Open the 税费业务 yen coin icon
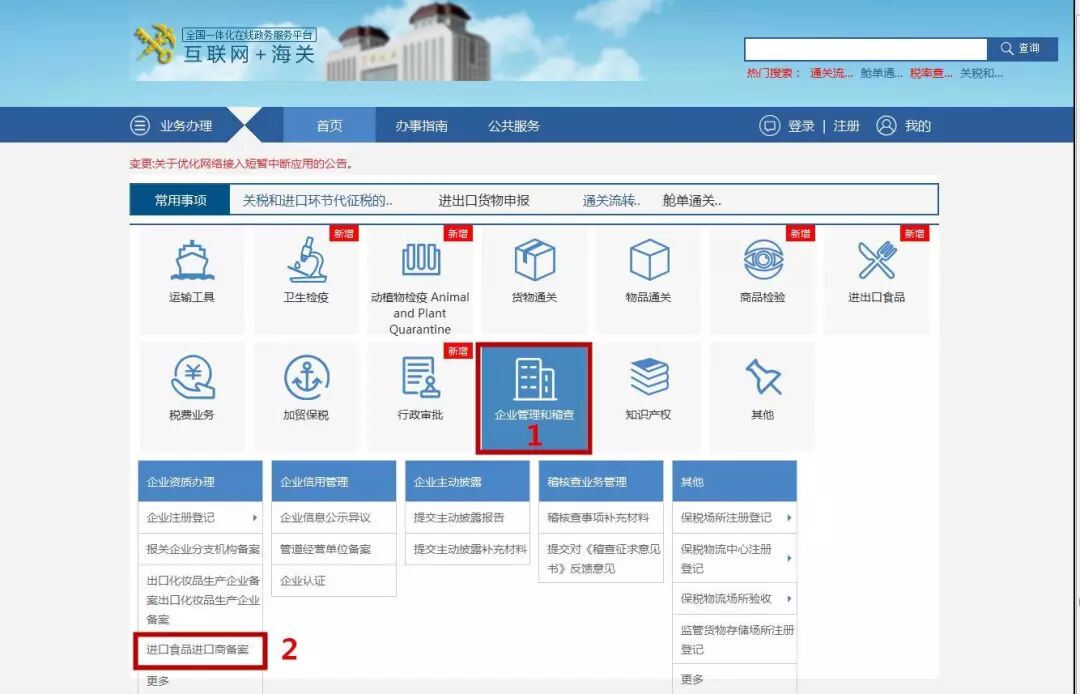The width and height of the screenshot is (1080, 694). 193,377
